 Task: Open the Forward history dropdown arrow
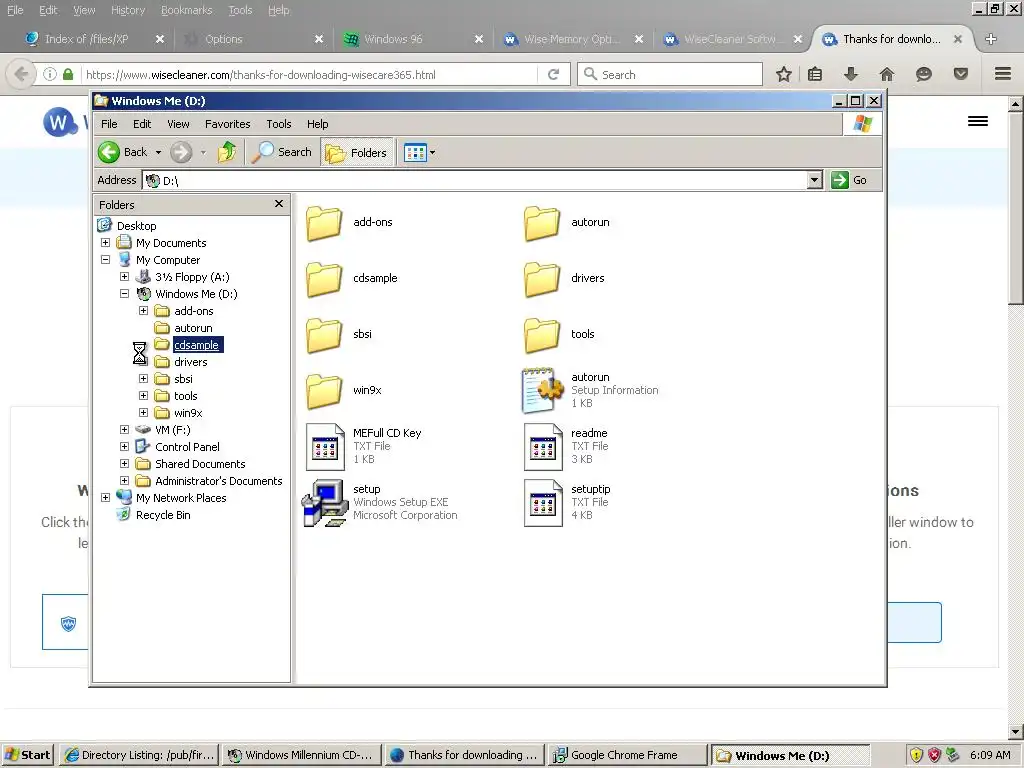tap(203, 153)
